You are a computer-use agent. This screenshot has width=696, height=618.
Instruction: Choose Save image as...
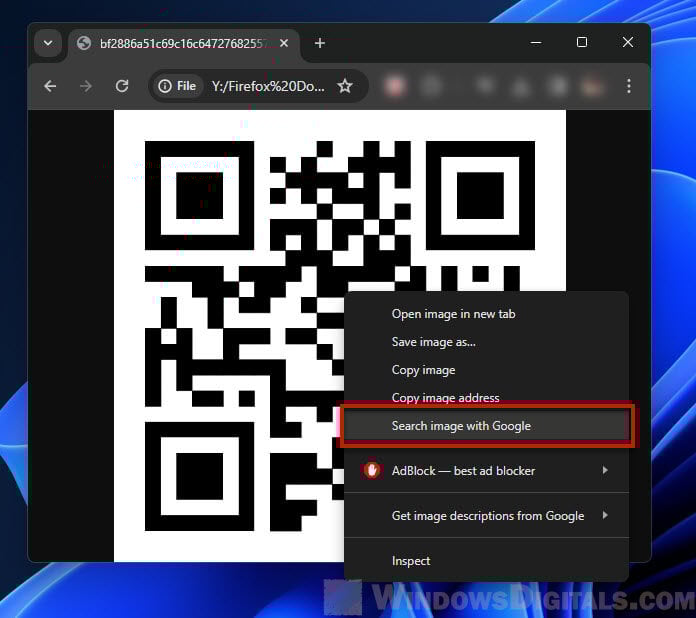point(486,342)
